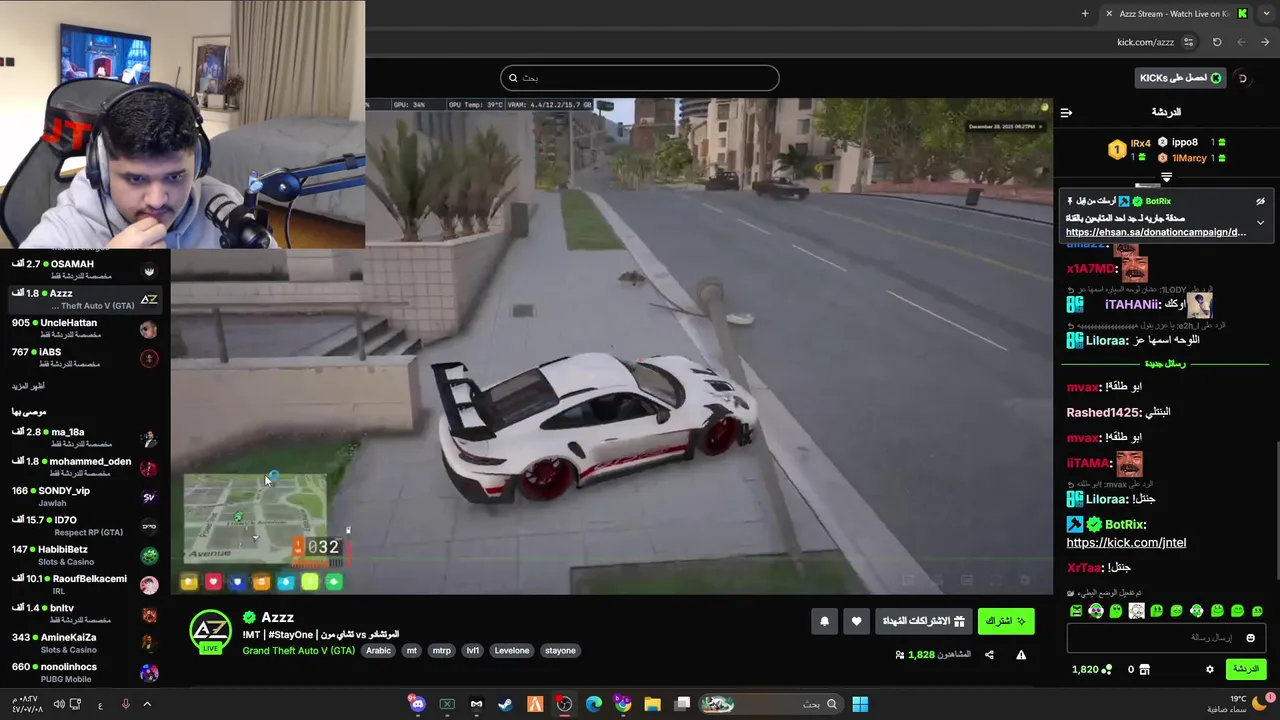Screen dimensions: 1280x720
Task: Open iABS channel in sidebar
Action: point(85,357)
